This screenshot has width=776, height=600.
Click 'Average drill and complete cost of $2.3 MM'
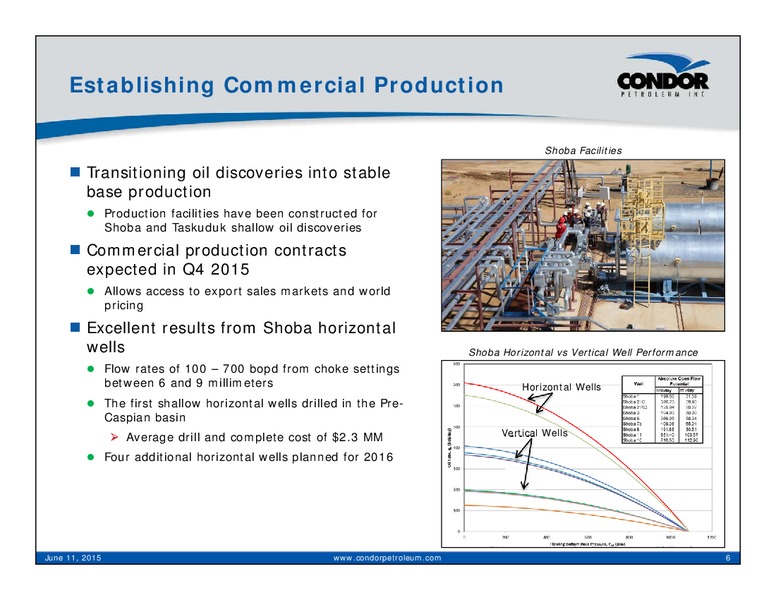tap(254, 438)
